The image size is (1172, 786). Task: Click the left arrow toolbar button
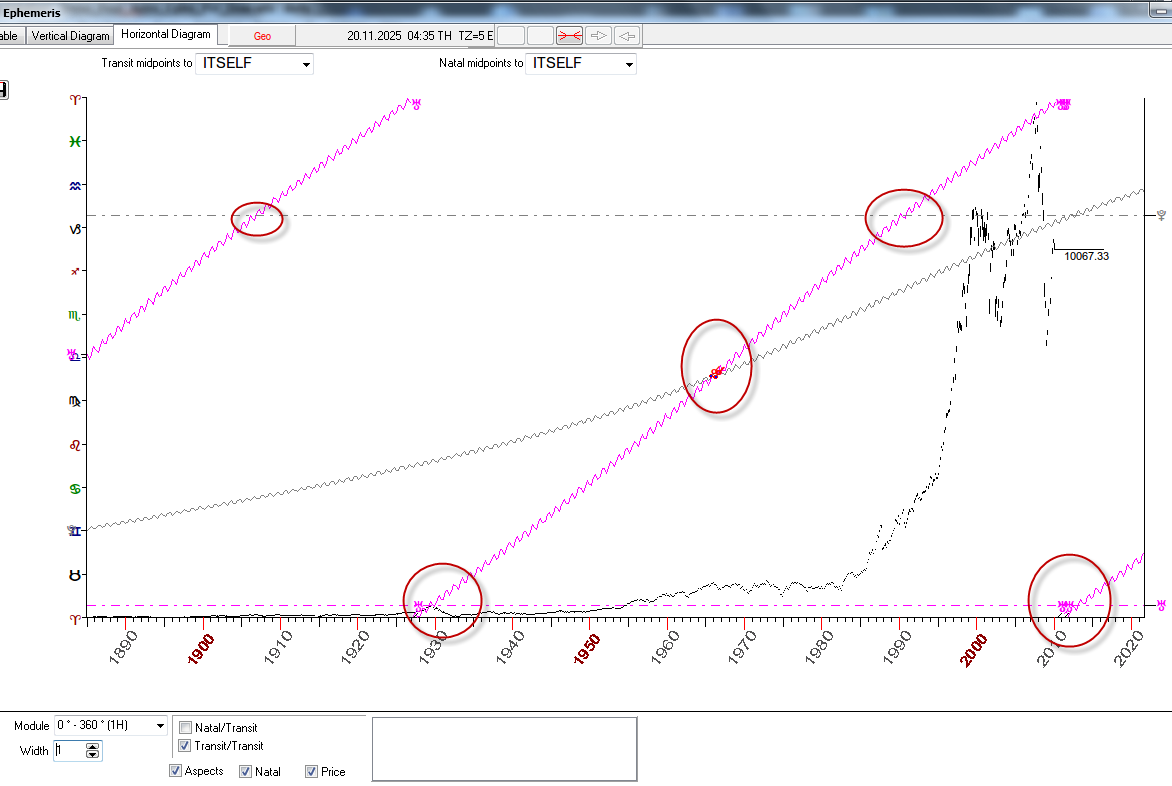point(627,35)
